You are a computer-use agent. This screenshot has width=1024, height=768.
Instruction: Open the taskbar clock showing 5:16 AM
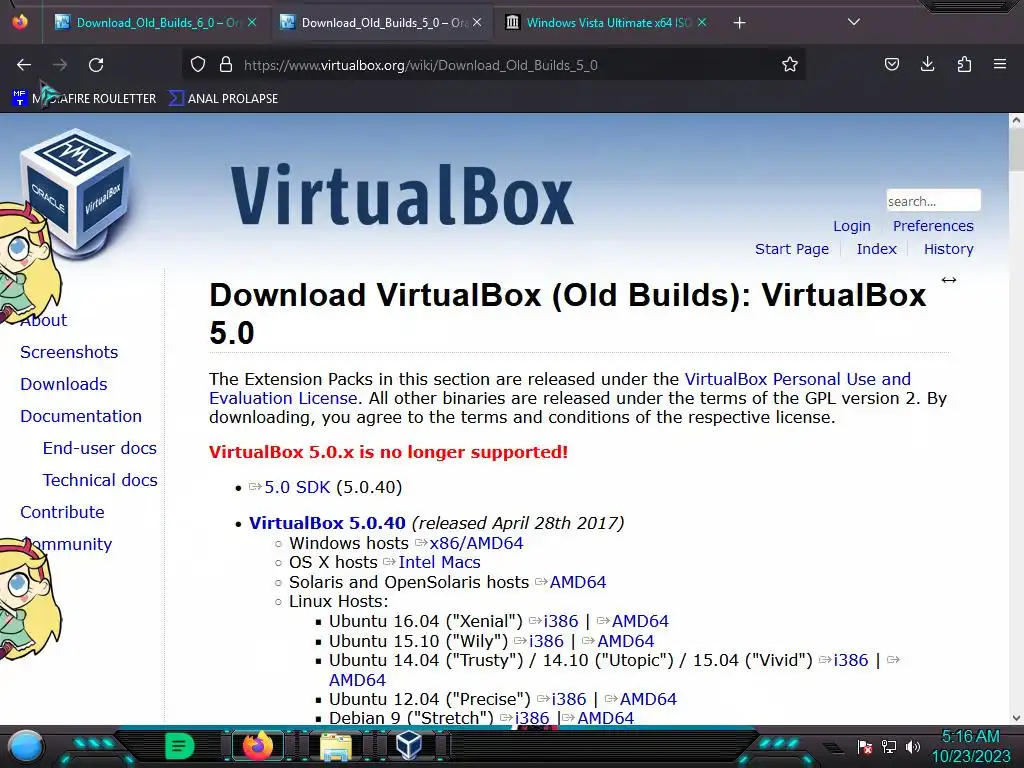click(970, 746)
